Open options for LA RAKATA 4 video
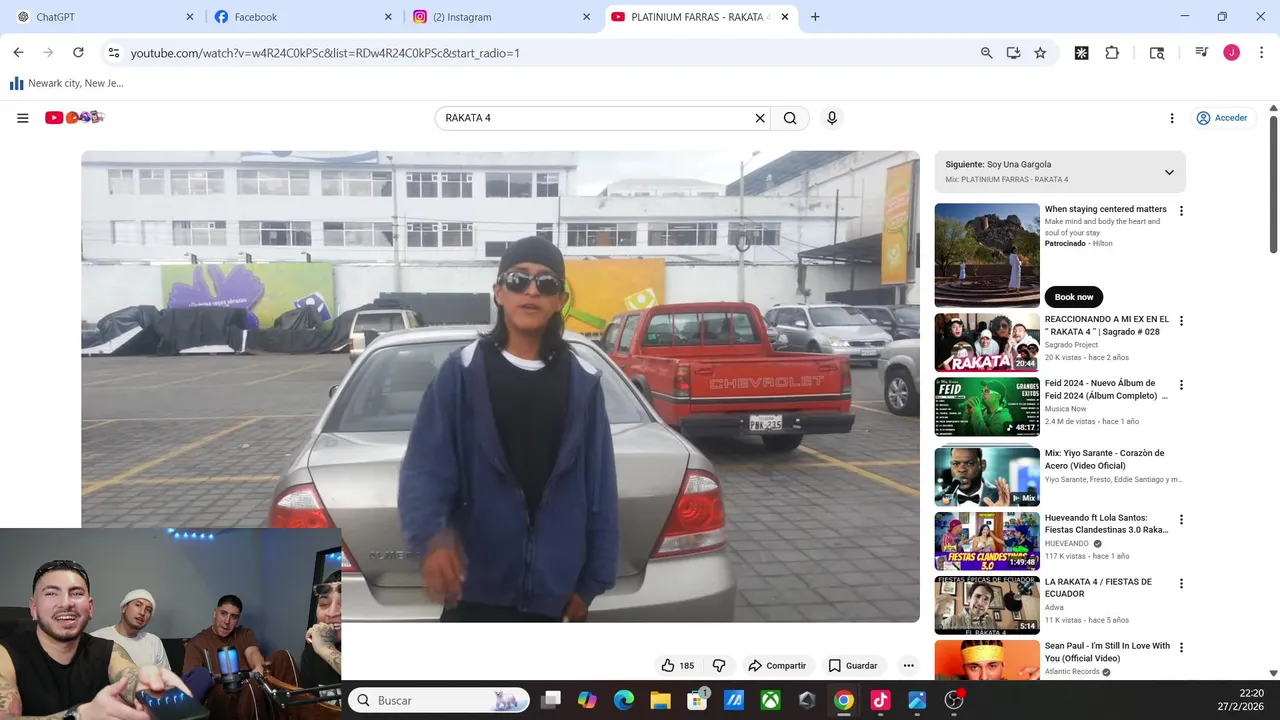Image resolution: width=1280 pixels, height=720 pixels. point(1181,583)
